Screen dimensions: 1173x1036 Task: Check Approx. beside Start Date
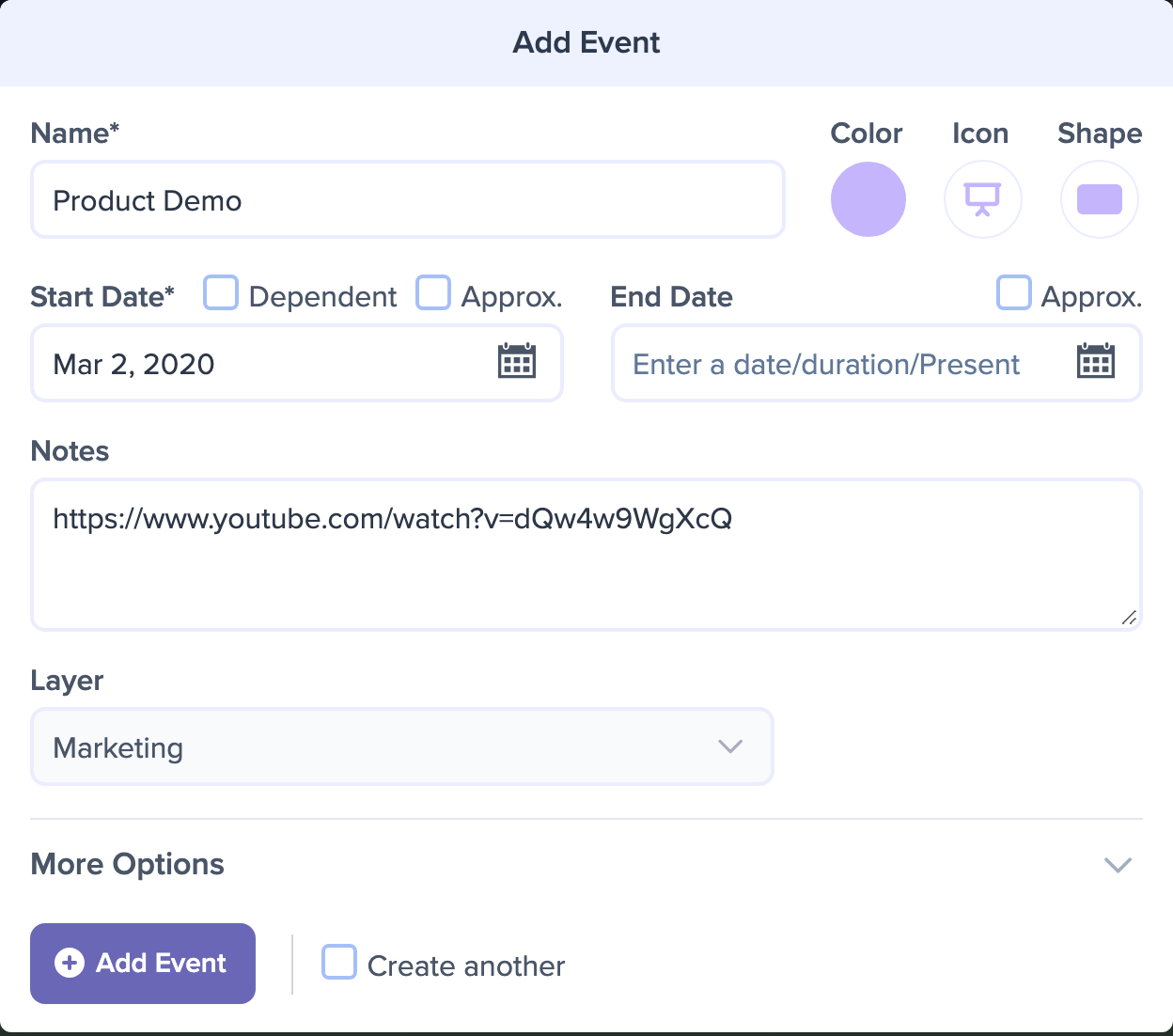[433, 293]
